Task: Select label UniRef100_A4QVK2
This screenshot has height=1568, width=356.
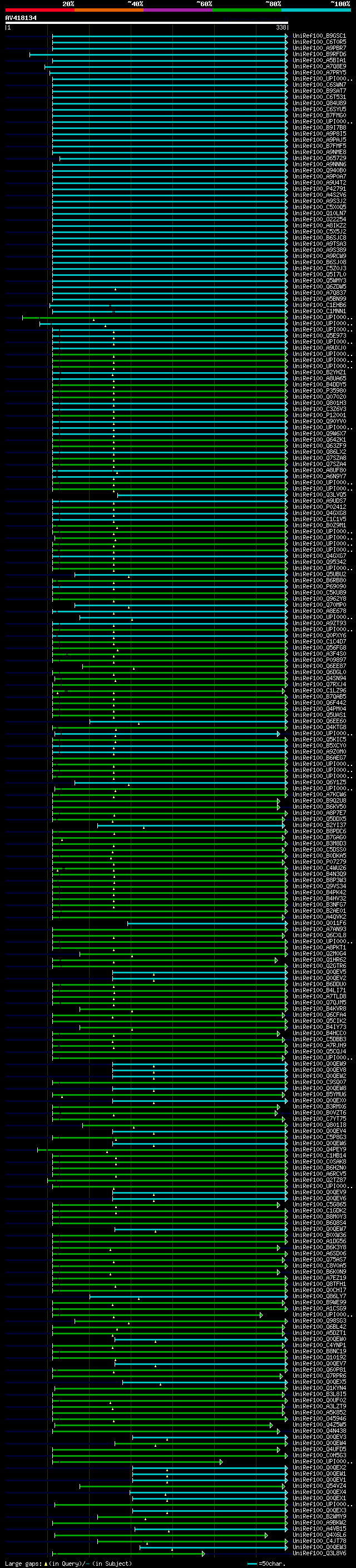Action: click(x=319, y=917)
